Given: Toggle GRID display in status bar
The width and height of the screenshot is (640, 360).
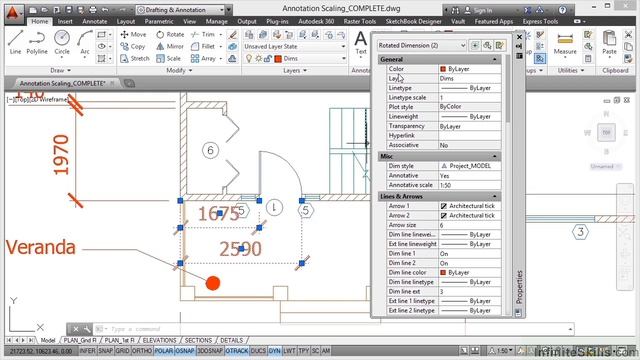Looking at the screenshot, I should 122,351.
